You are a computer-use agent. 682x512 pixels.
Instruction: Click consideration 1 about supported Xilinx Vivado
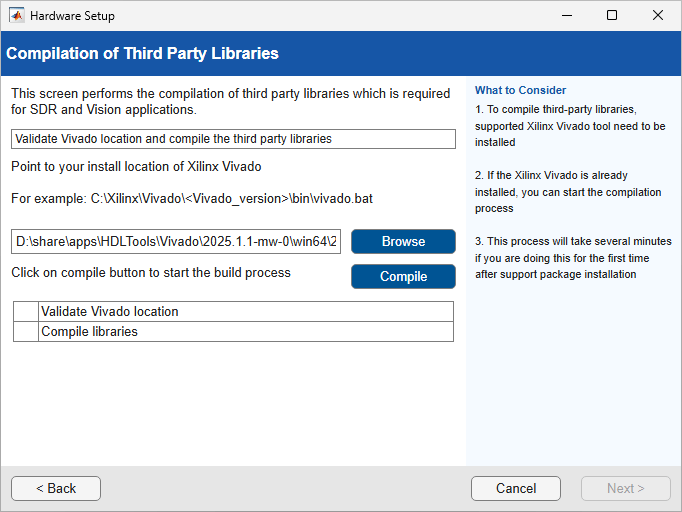click(570, 126)
